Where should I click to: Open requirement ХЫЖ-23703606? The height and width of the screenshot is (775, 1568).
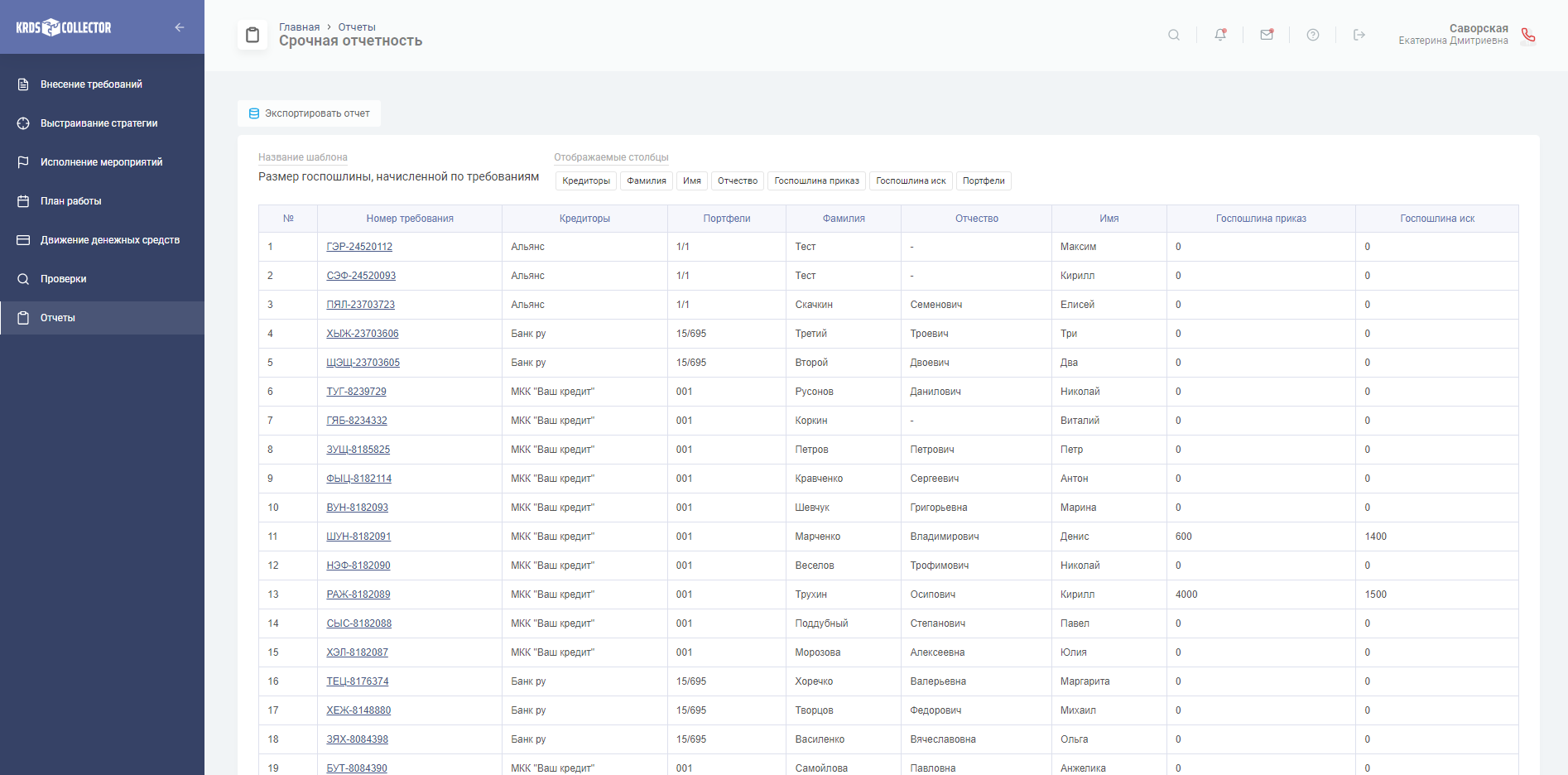[363, 334]
